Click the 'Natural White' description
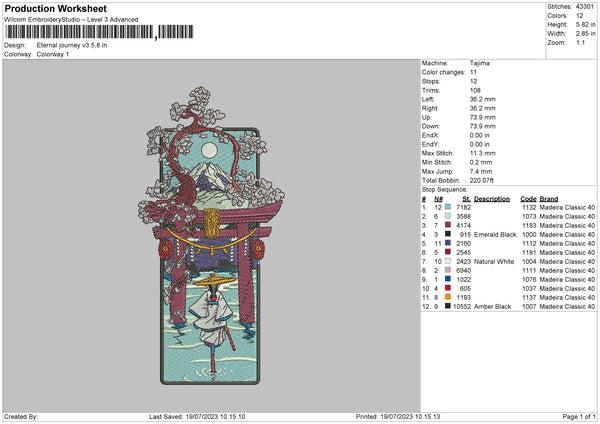Viewport: 600px width, 424px height. pyautogui.click(x=494, y=262)
